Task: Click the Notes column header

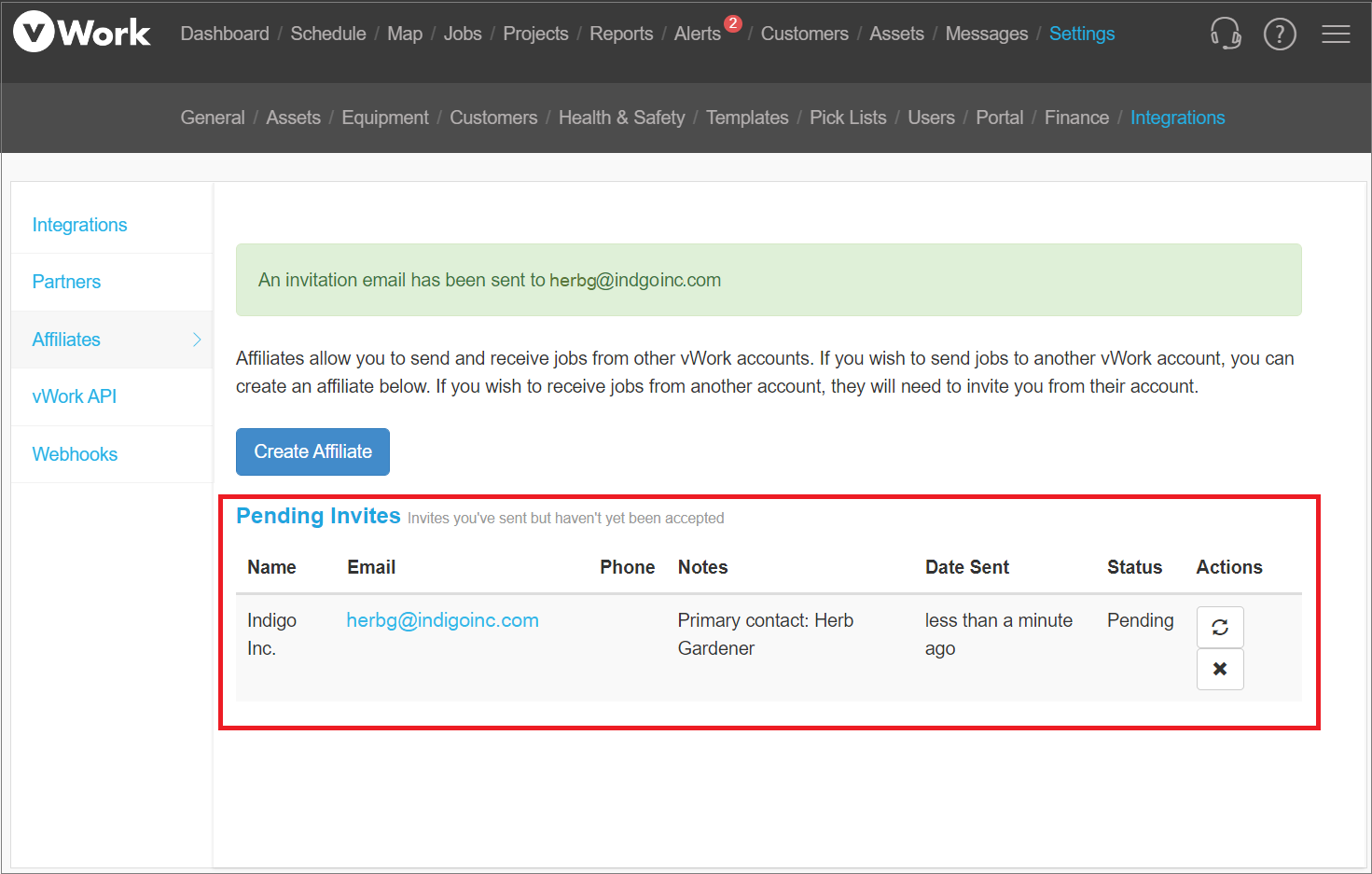Action: [x=702, y=567]
